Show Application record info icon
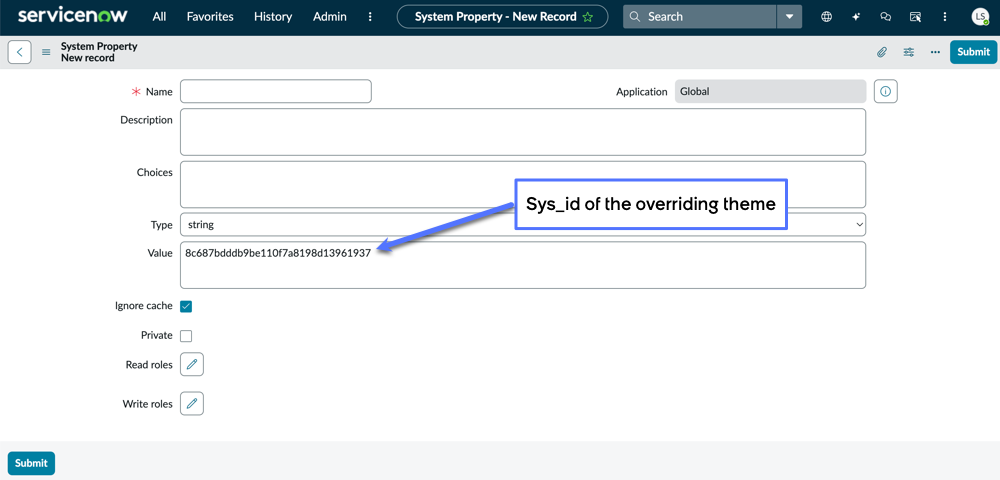 pyautogui.click(x=885, y=91)
